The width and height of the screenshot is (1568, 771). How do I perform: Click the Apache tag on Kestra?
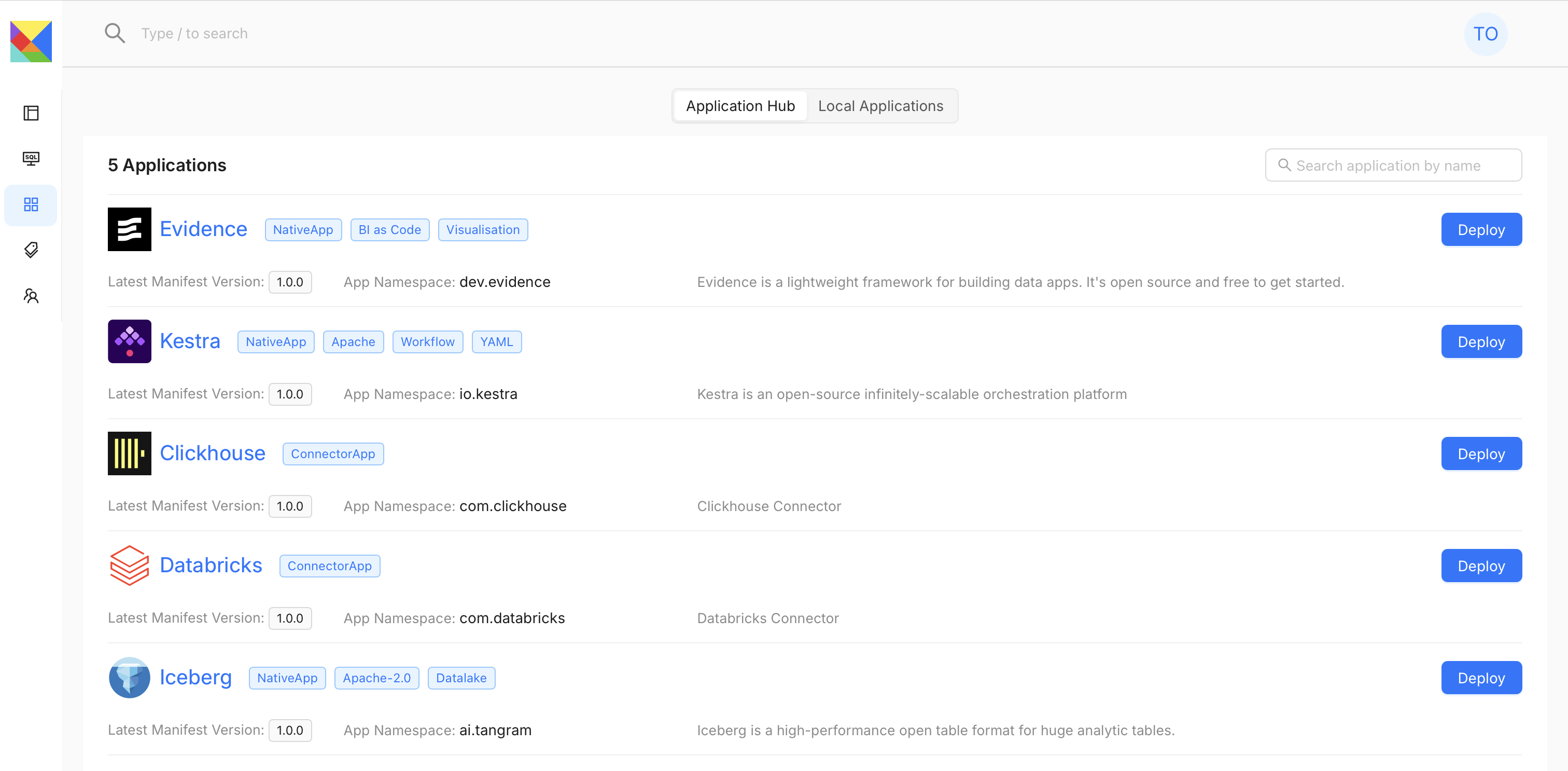(x=353, y=341)
